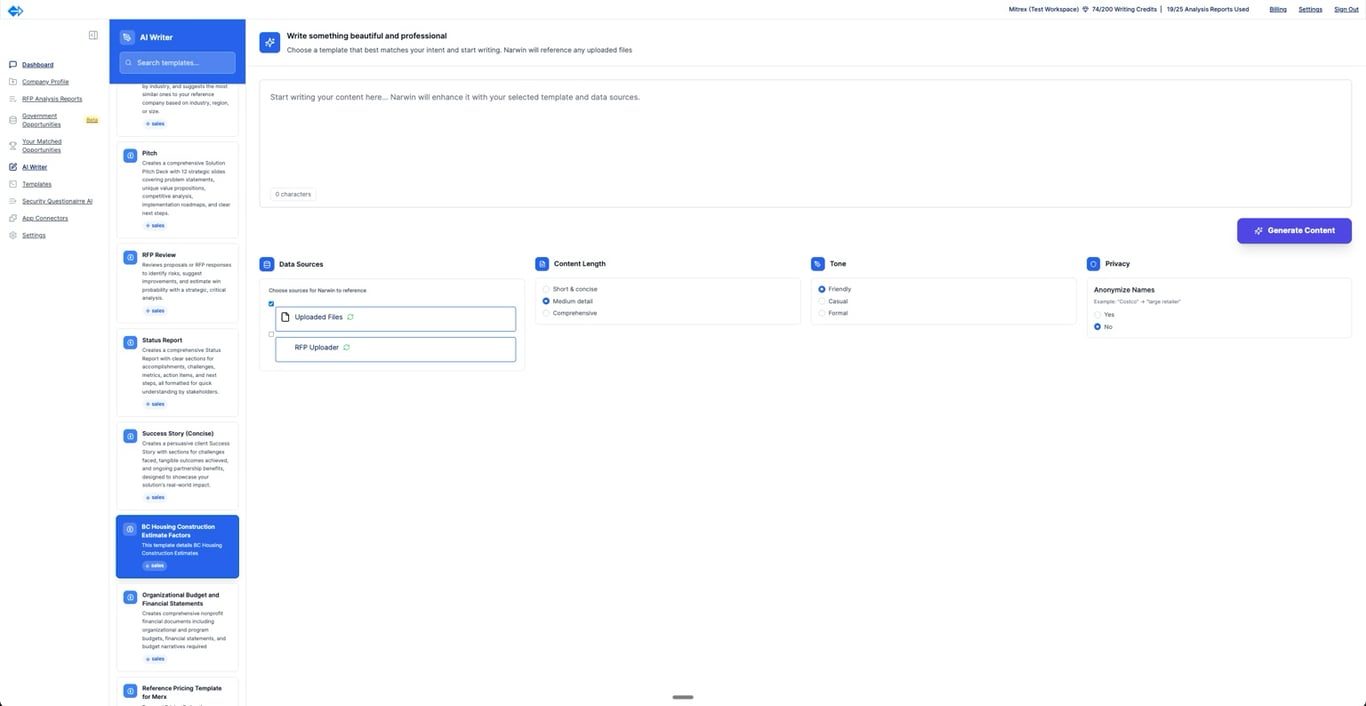Open RFP Analysis Reports
This screenshot has height=706, width=1366.
coord(52,99)
